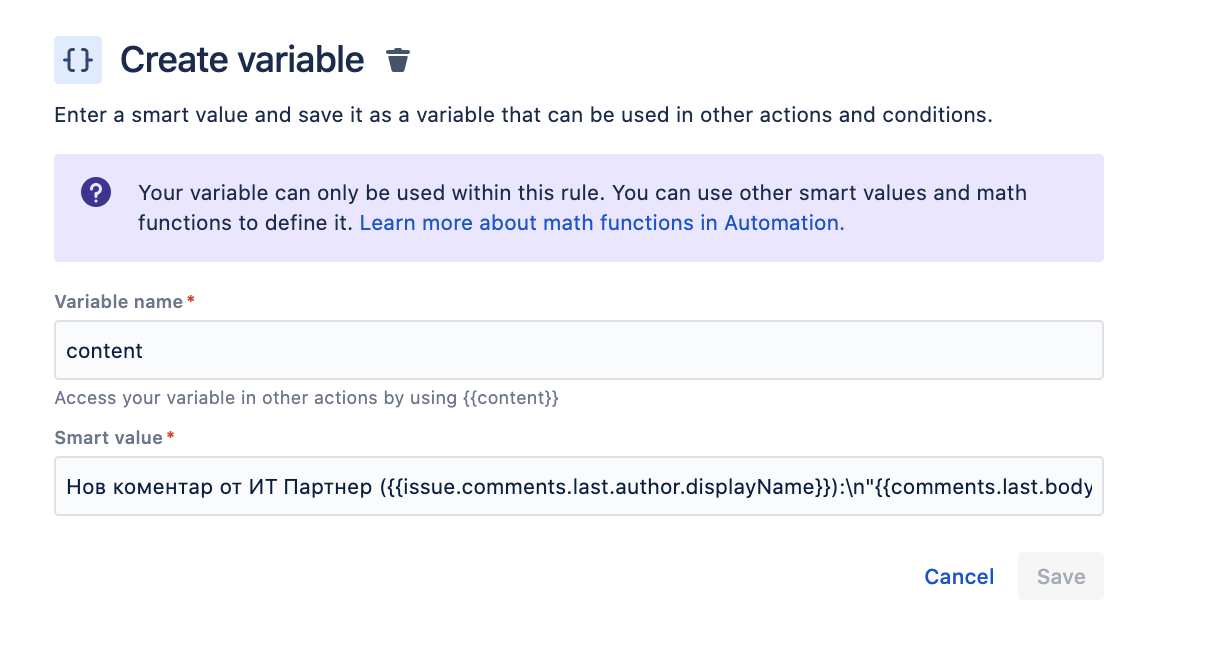Click the "Create variable" heading
1216x668 pixels.
click(242, 60)
